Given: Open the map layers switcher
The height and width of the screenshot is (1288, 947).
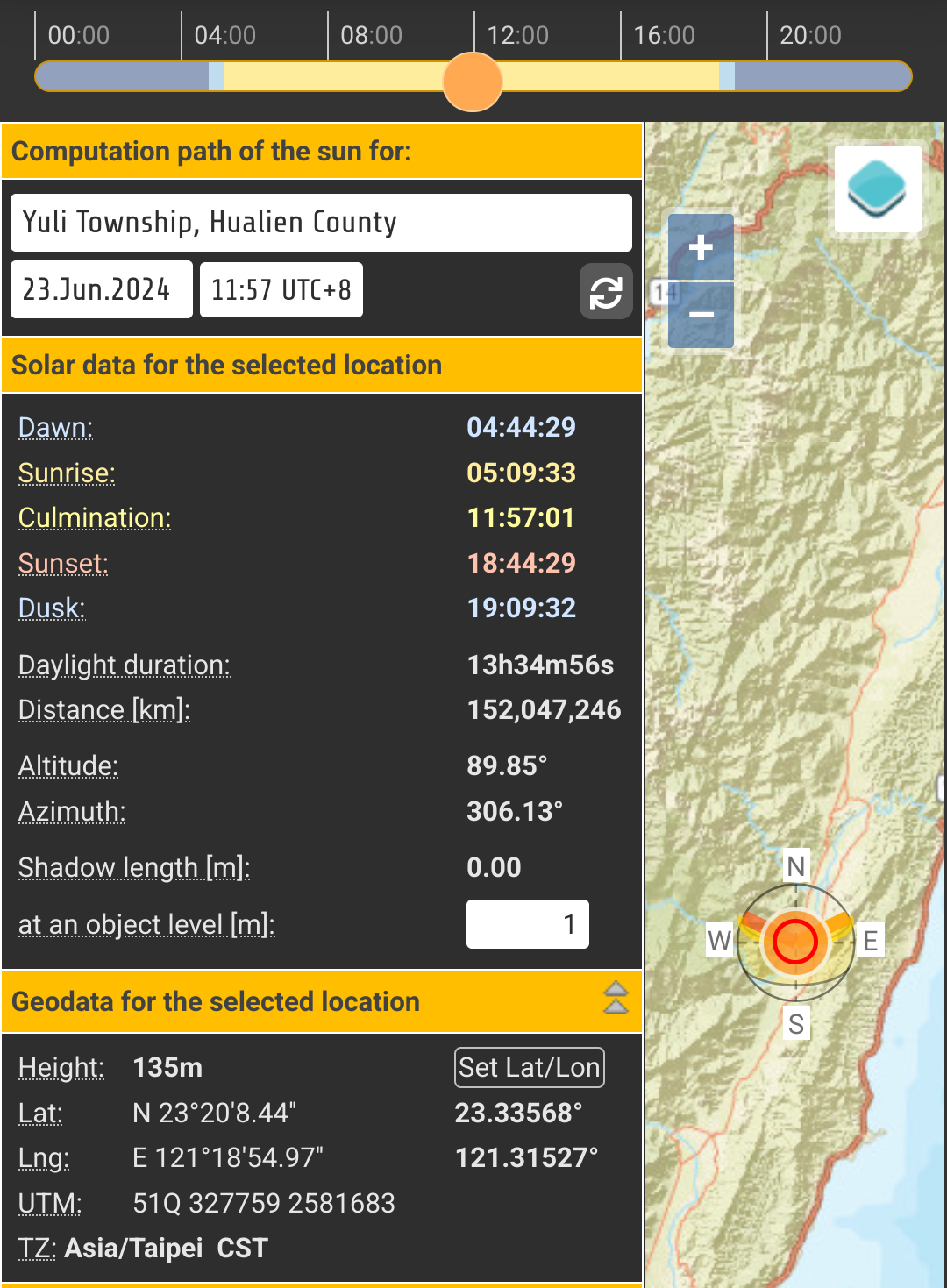Looking at the screenshot, I should (x=877, y=189).
